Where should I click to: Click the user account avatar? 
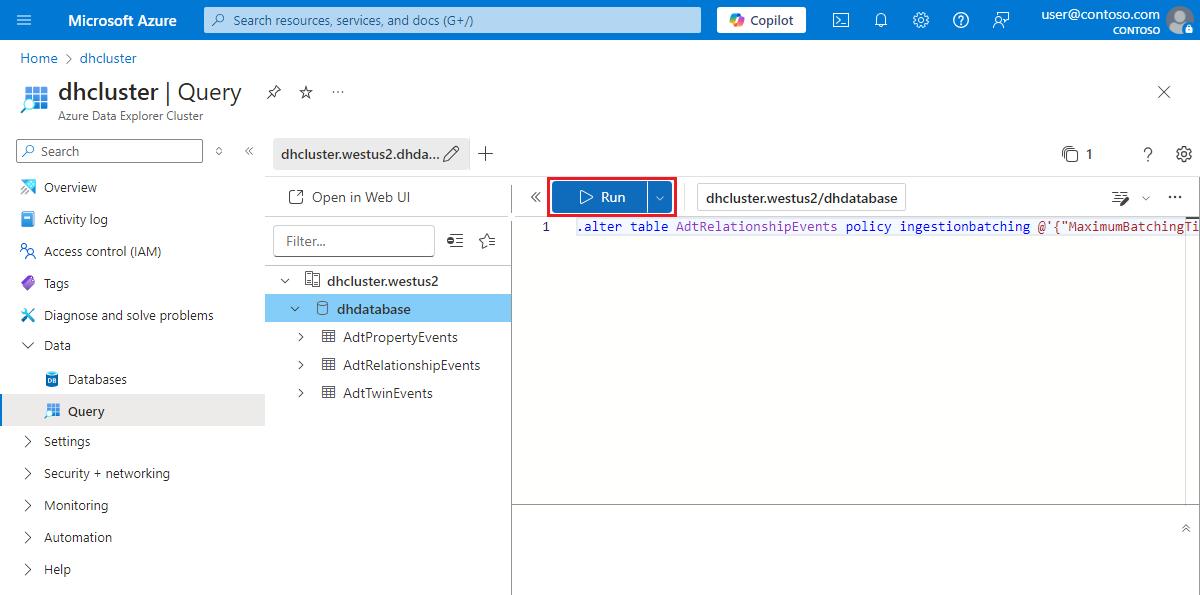coord(1180,20)
